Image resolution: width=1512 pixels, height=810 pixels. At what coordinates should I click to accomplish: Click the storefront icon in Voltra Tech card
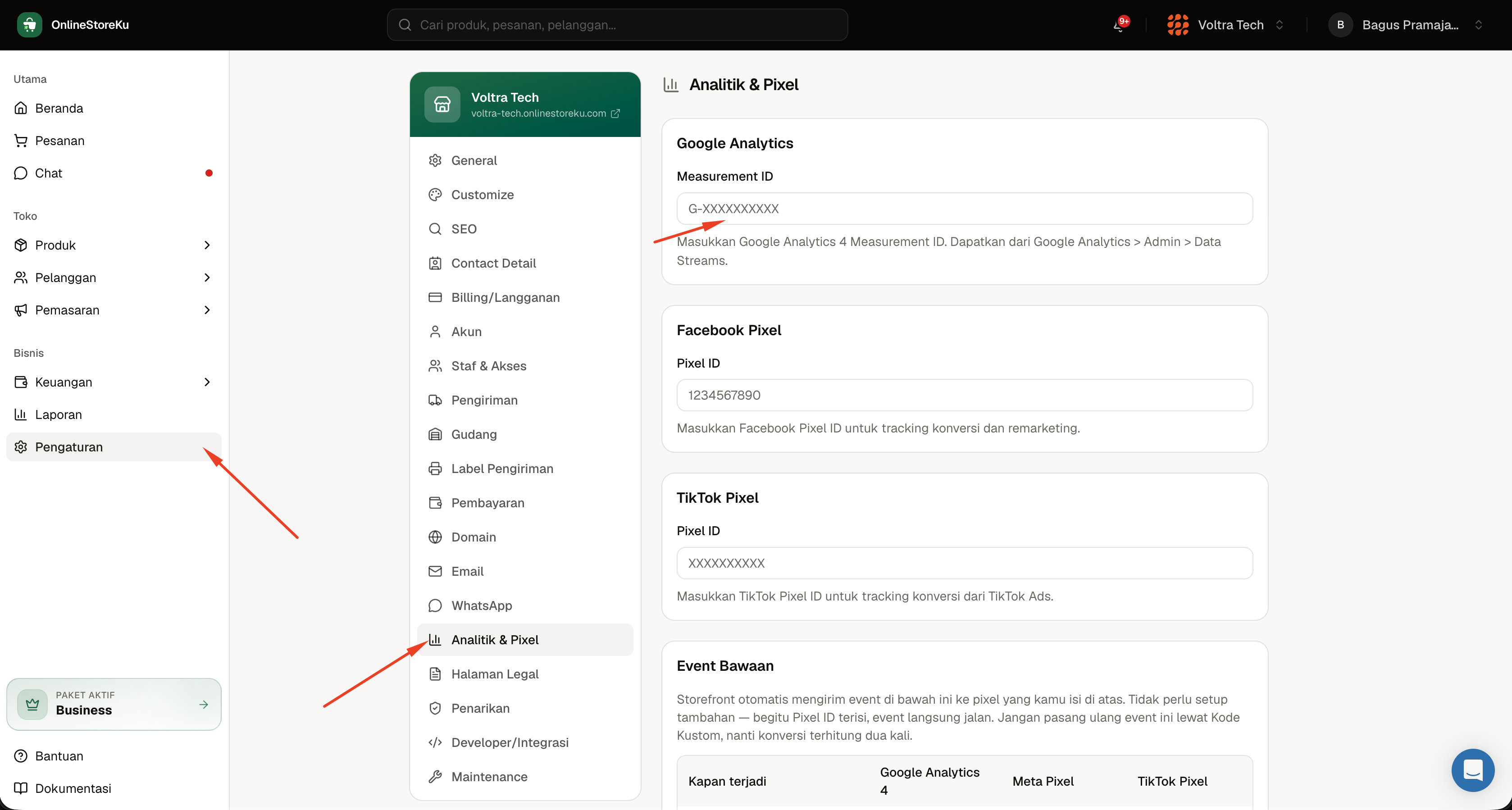442,105
